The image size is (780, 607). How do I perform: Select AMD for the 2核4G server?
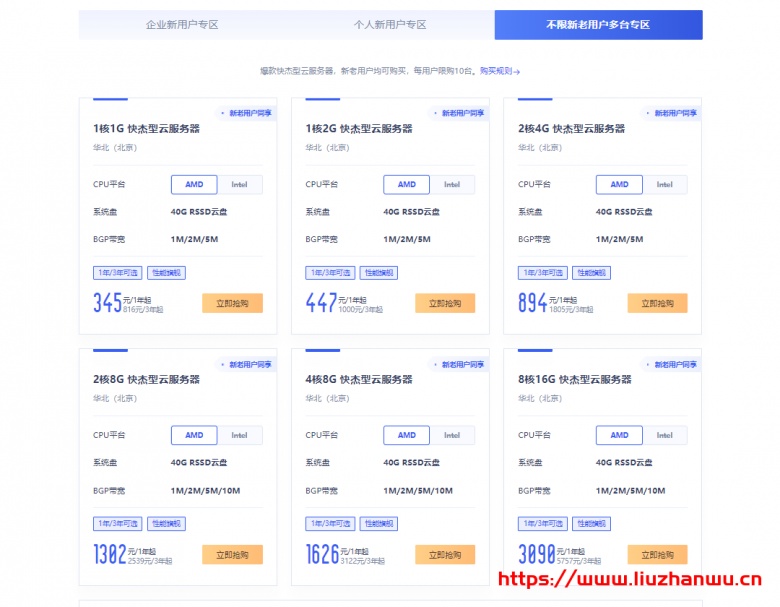point(619,184)
